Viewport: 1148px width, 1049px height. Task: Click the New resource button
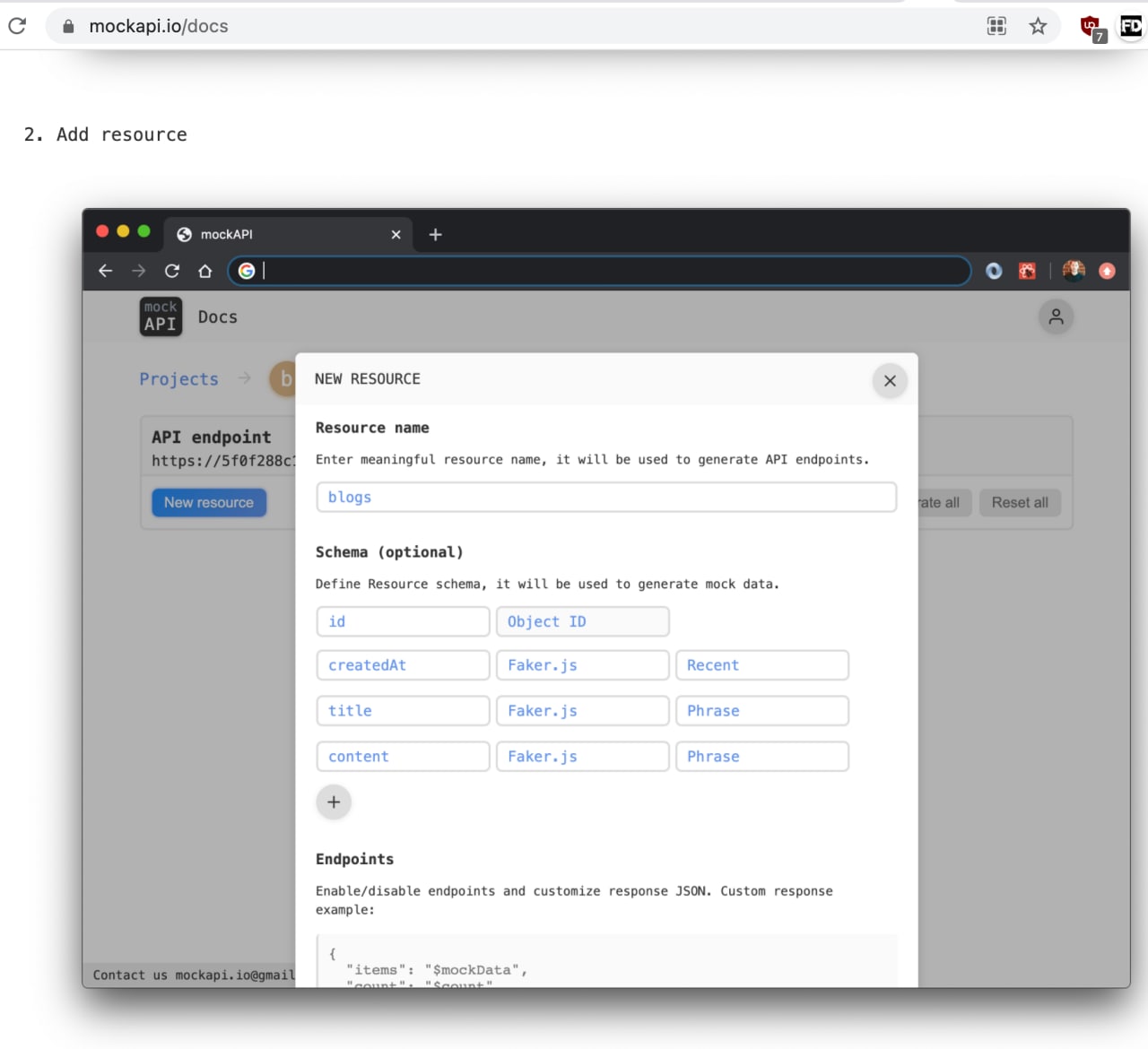(209, 502)
